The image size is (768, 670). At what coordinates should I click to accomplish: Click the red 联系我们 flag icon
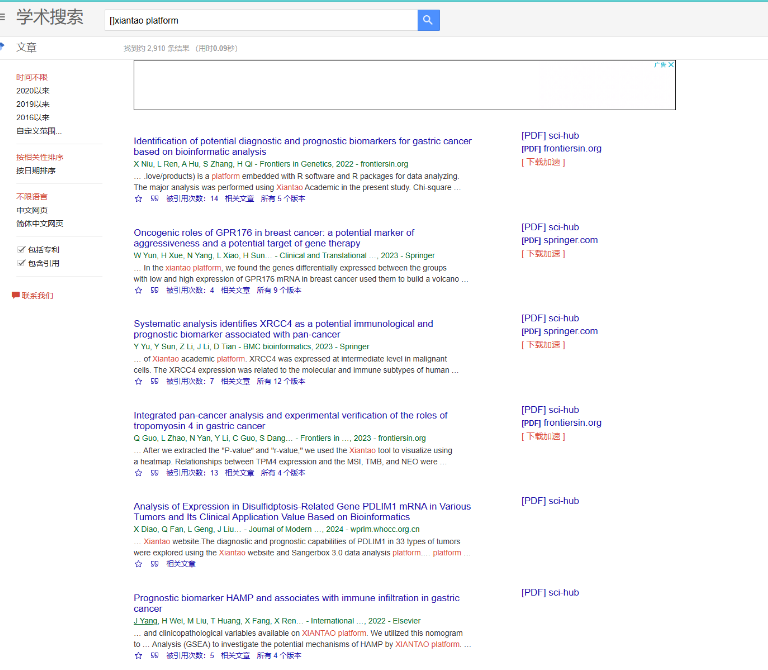(16, 295)
